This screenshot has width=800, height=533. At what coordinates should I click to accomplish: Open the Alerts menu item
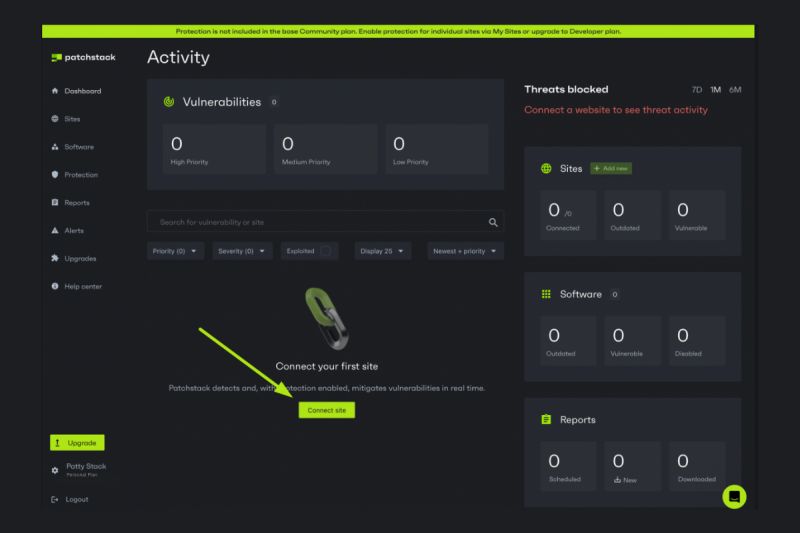pos(74,231)
